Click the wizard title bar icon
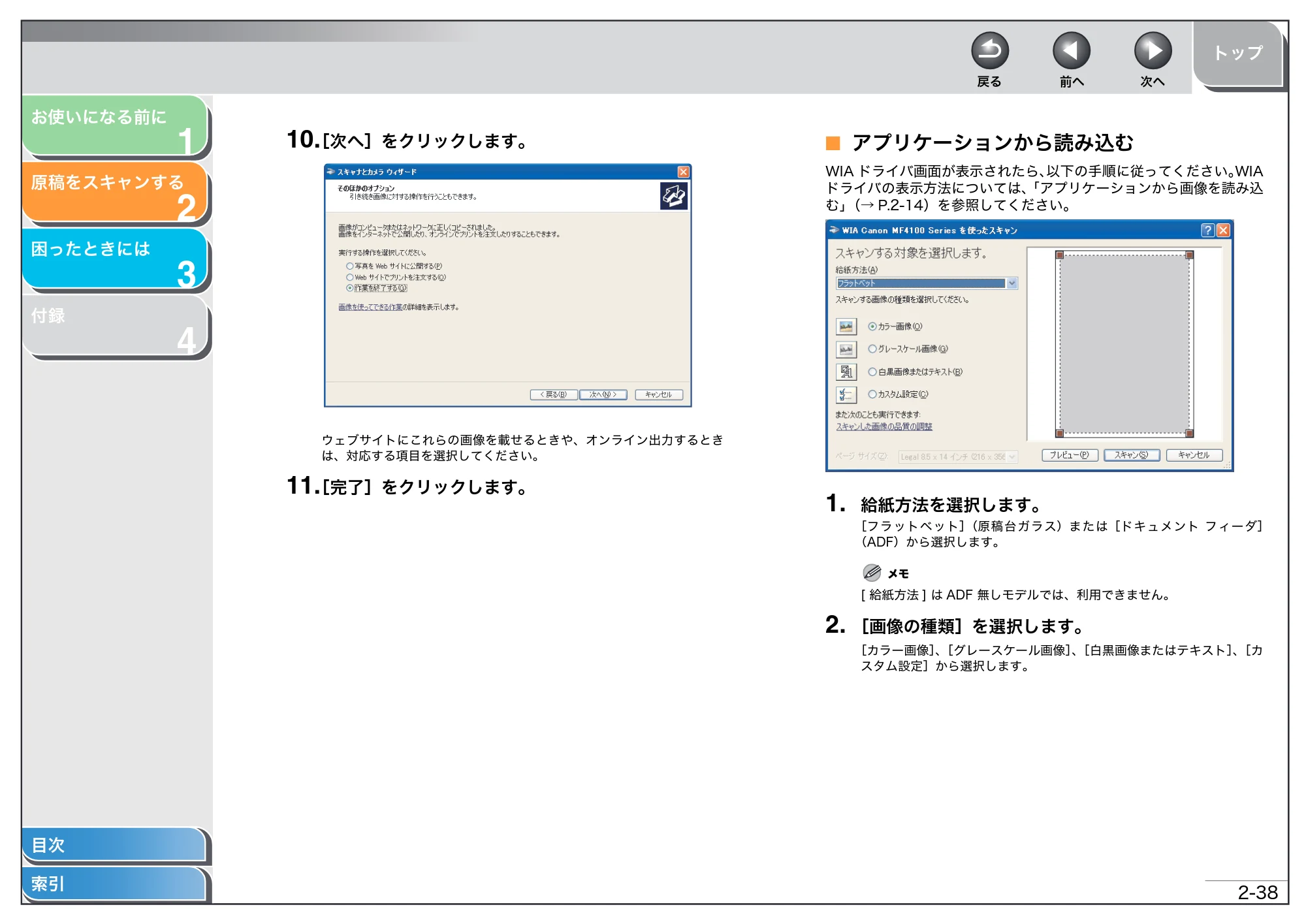The width and height of the screenshot is (1306, 924). (x=330, y=172)
